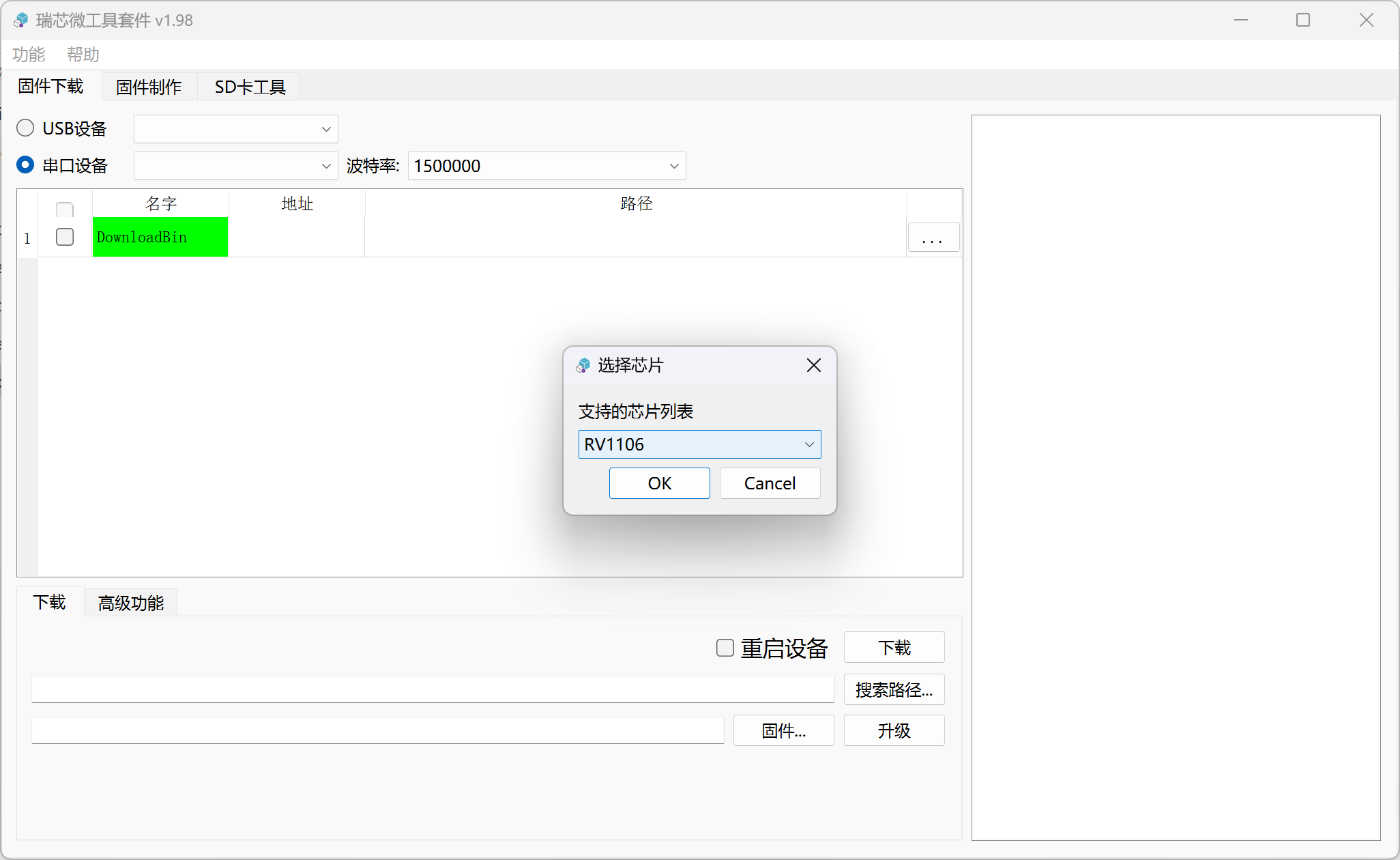Close the 选择芯片 dialog with its X icon
This screenshot has width=1400, height=860.
coord(813,366)
